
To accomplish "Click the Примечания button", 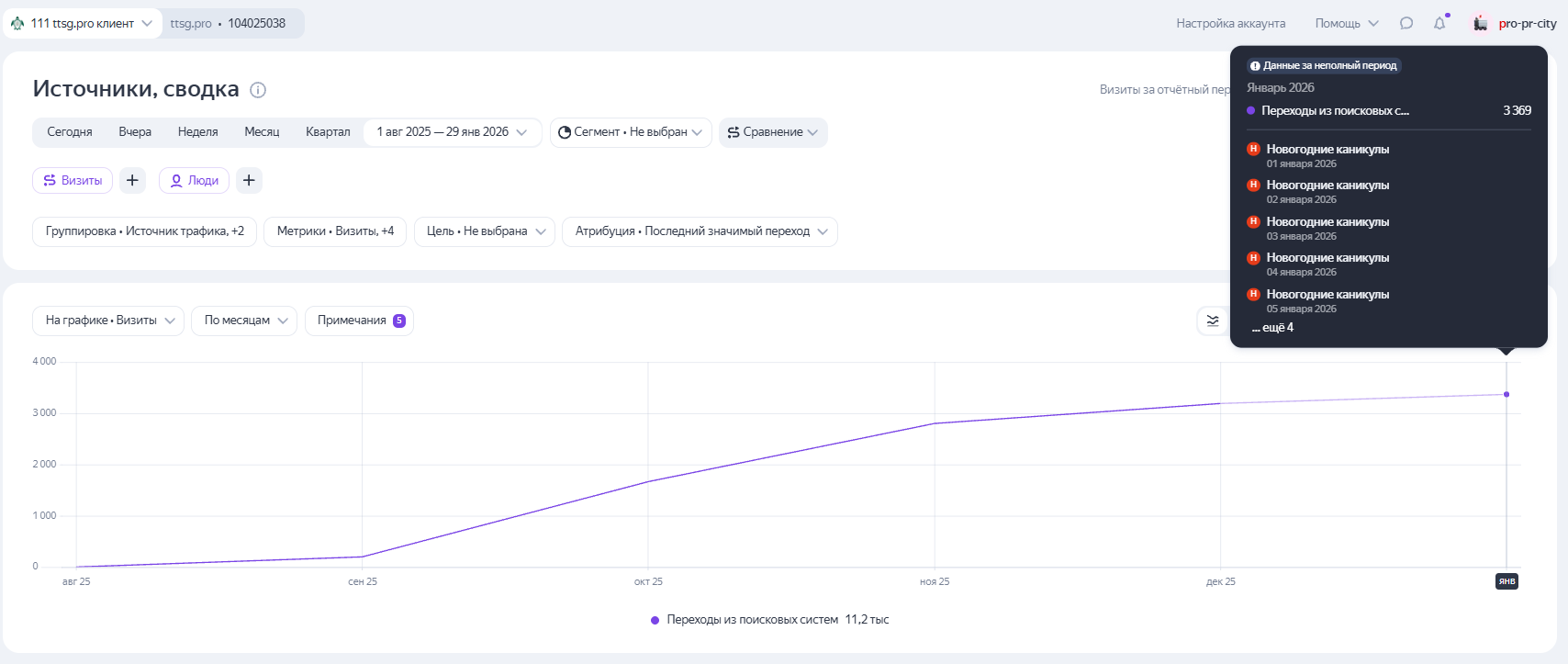I will [359, 321].
